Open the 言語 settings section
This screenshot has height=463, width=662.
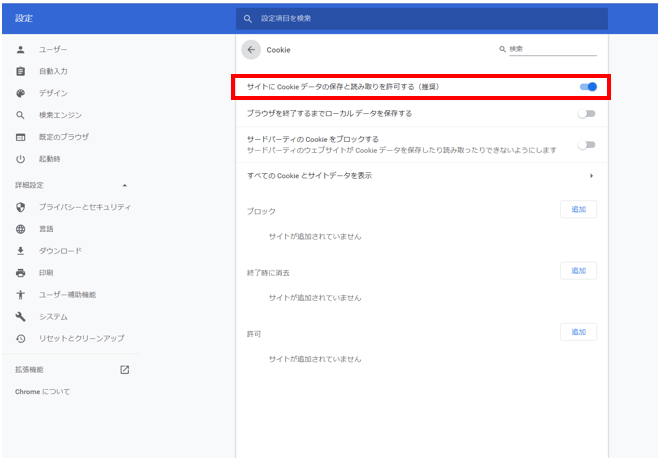[47, 229]
